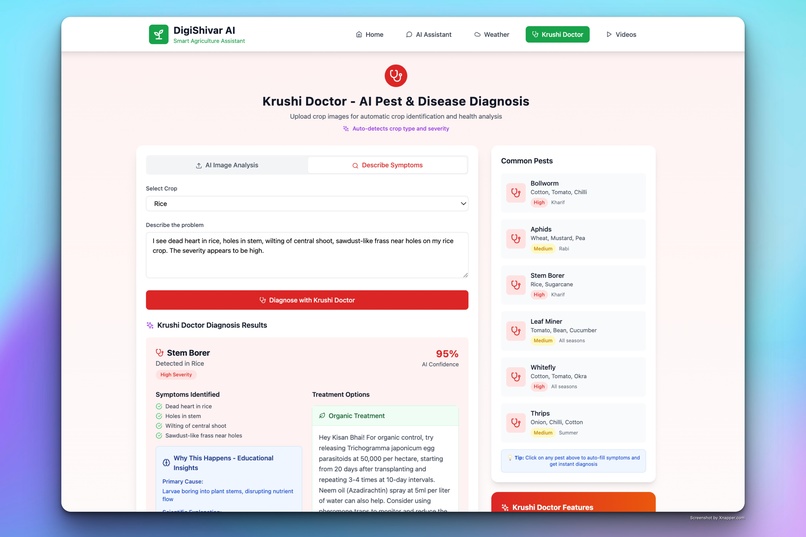Image resolution: width=806 pixels, height=537 pixels.
Task: Click the Stem Borer pest card icon
Action: point(516,285)
